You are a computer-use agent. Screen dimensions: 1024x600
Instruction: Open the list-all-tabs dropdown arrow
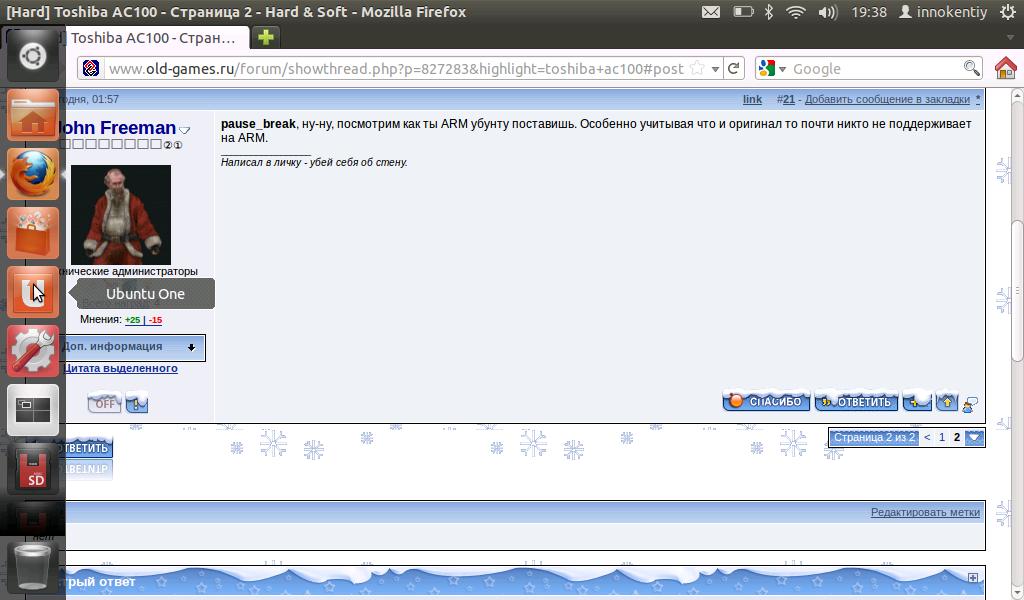tap(1010, 37)
